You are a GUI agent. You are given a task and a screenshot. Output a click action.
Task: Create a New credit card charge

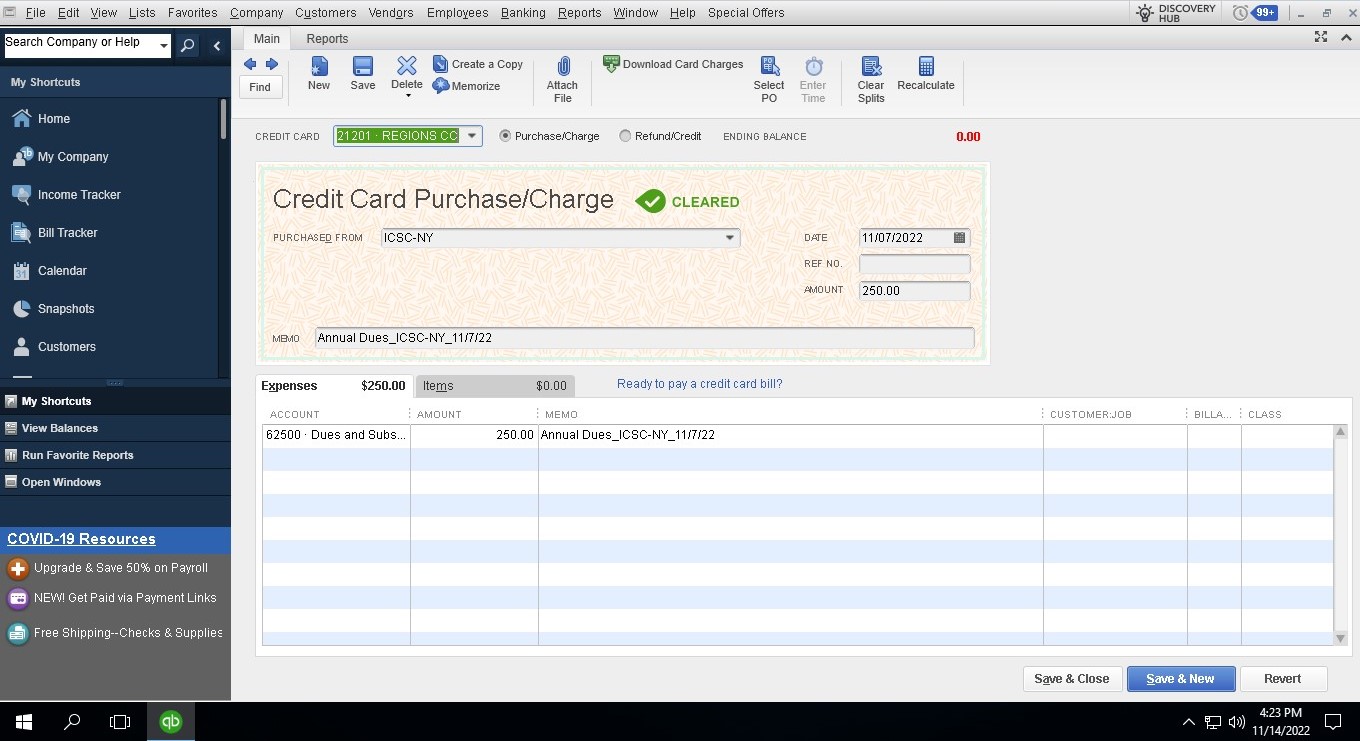click(x=319, y=74)
